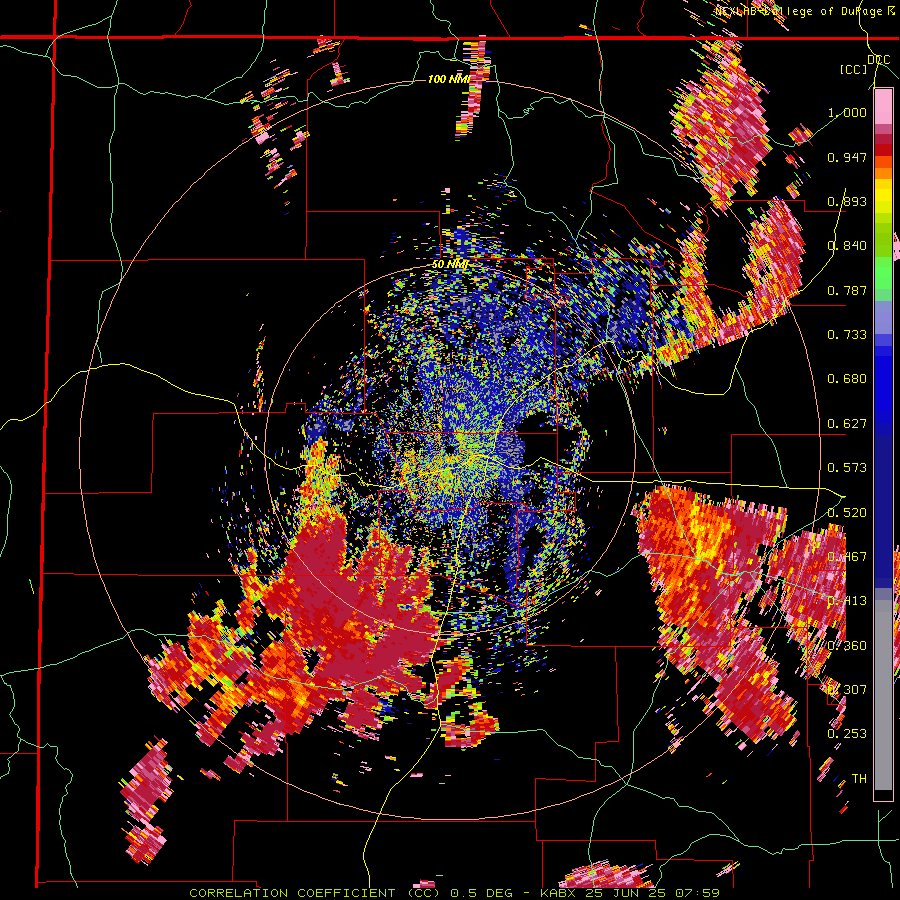Click the "KABX" radar site identifier

(x=560, y=893)
